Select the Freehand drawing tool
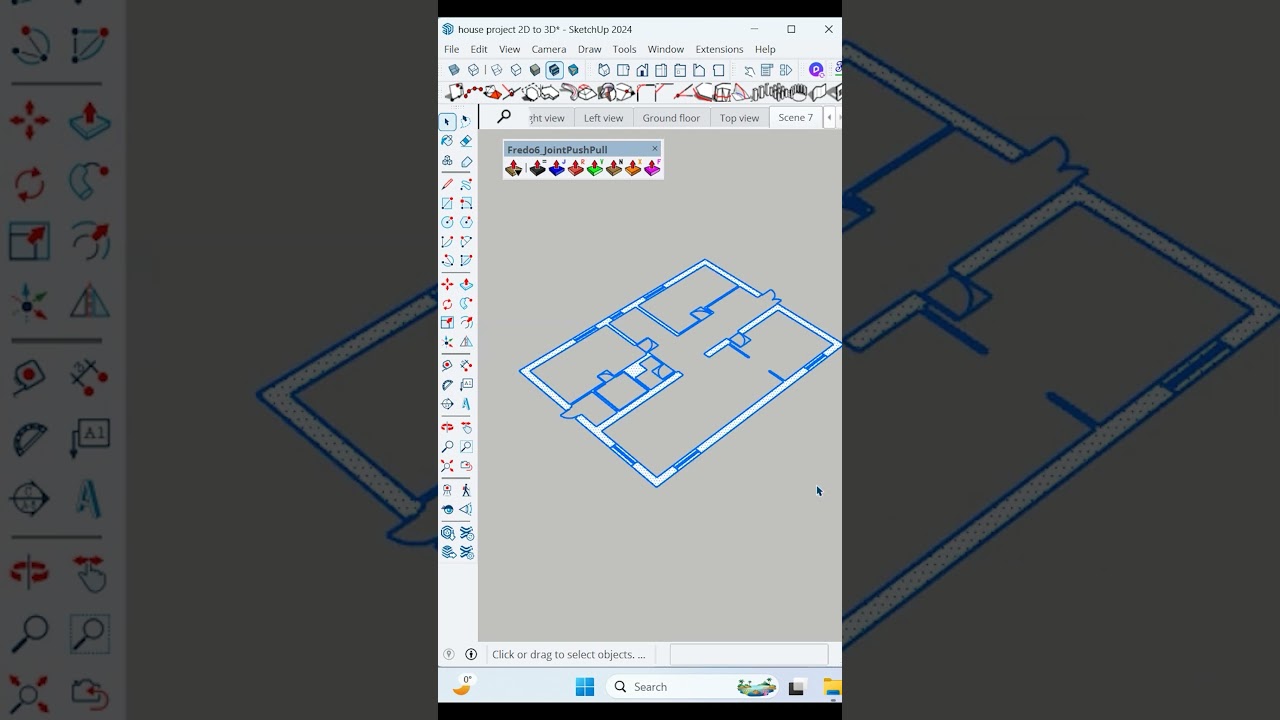Viewport: 1280px width, 720px height. (x=466, y=184)
